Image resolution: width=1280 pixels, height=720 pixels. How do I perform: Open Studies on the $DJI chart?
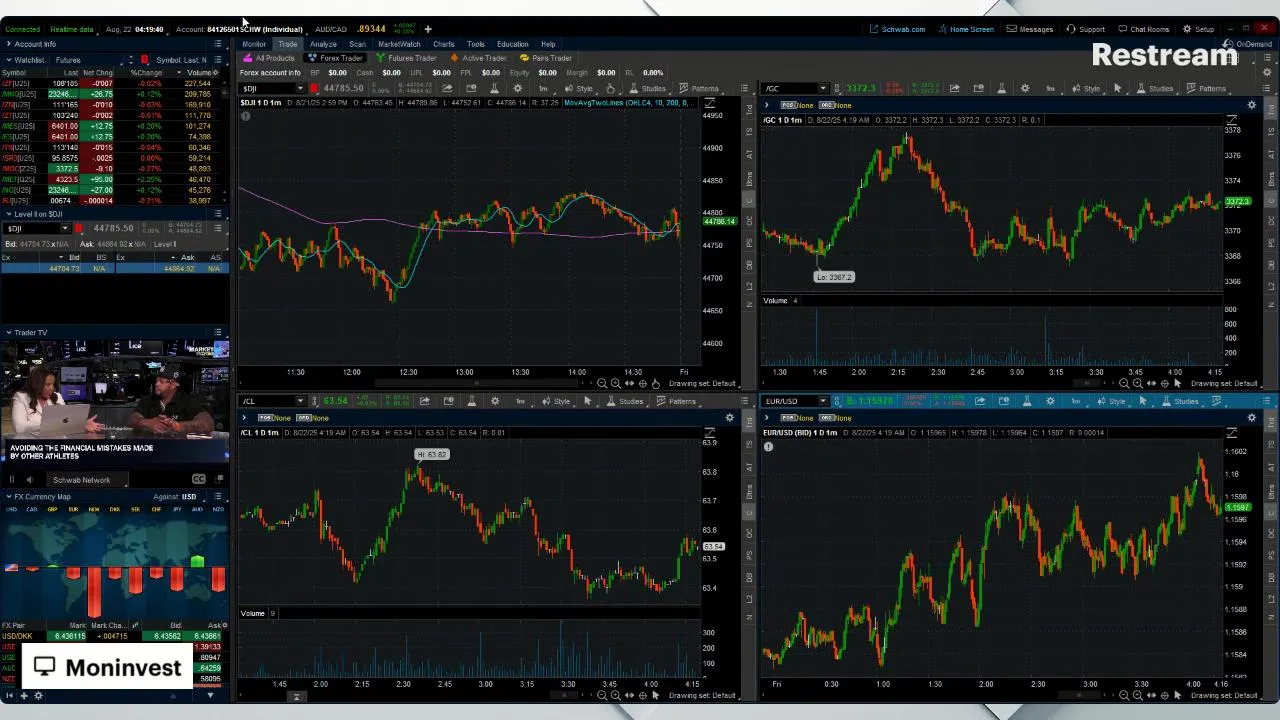(x=647, y=89)
